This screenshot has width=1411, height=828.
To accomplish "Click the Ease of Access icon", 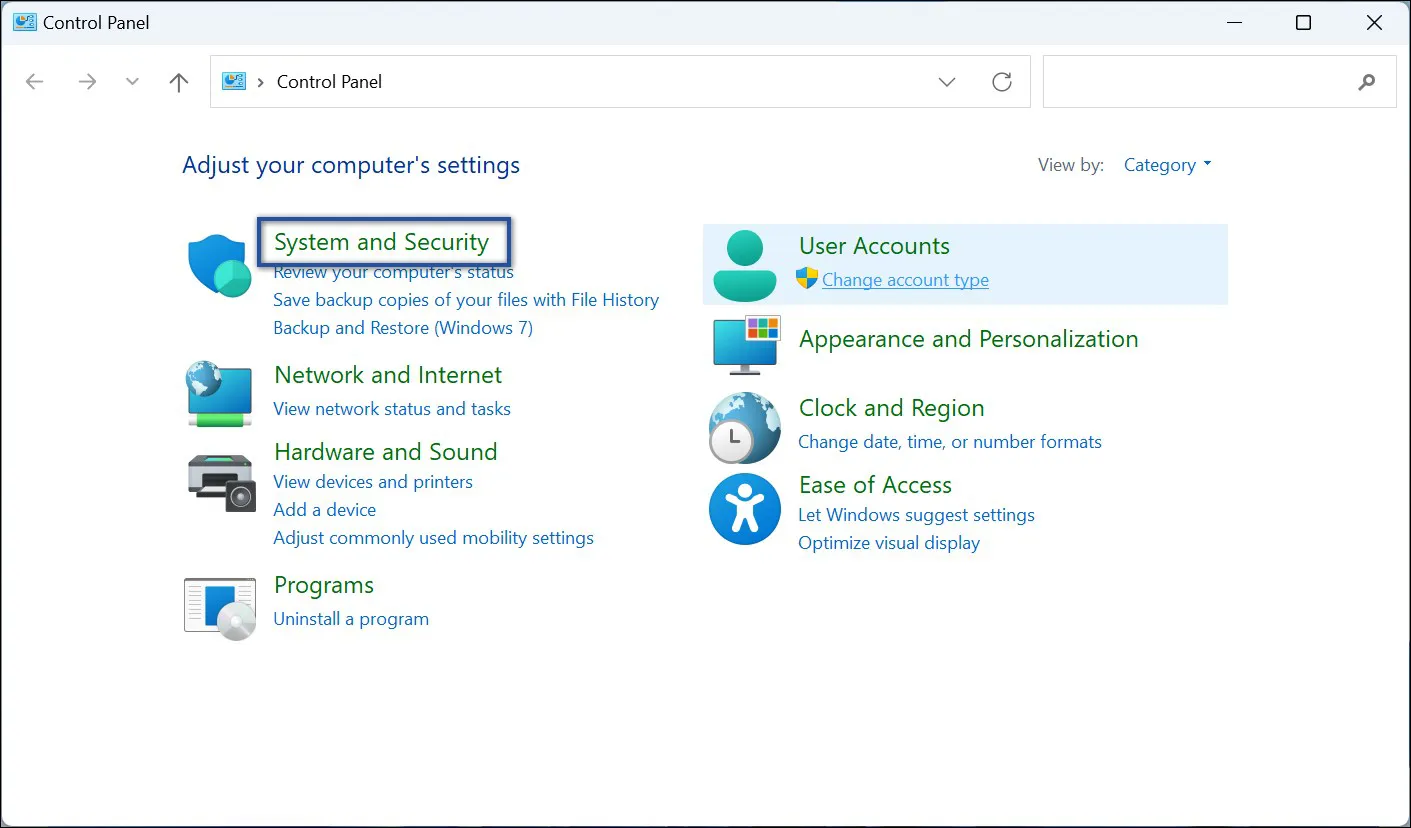I will [744, 509].
